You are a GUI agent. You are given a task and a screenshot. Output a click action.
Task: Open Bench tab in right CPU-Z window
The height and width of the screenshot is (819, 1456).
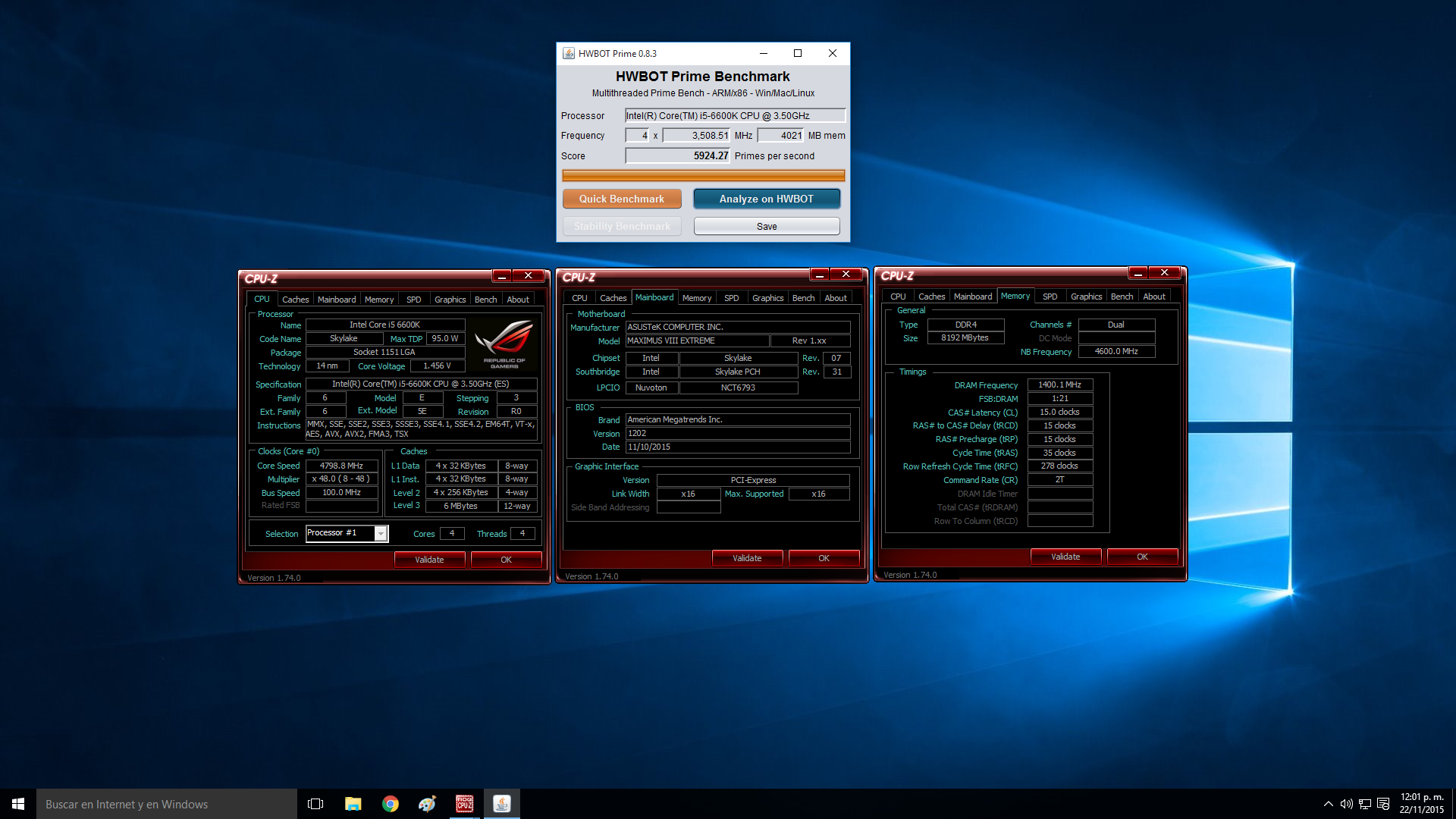coord(1122,297)
